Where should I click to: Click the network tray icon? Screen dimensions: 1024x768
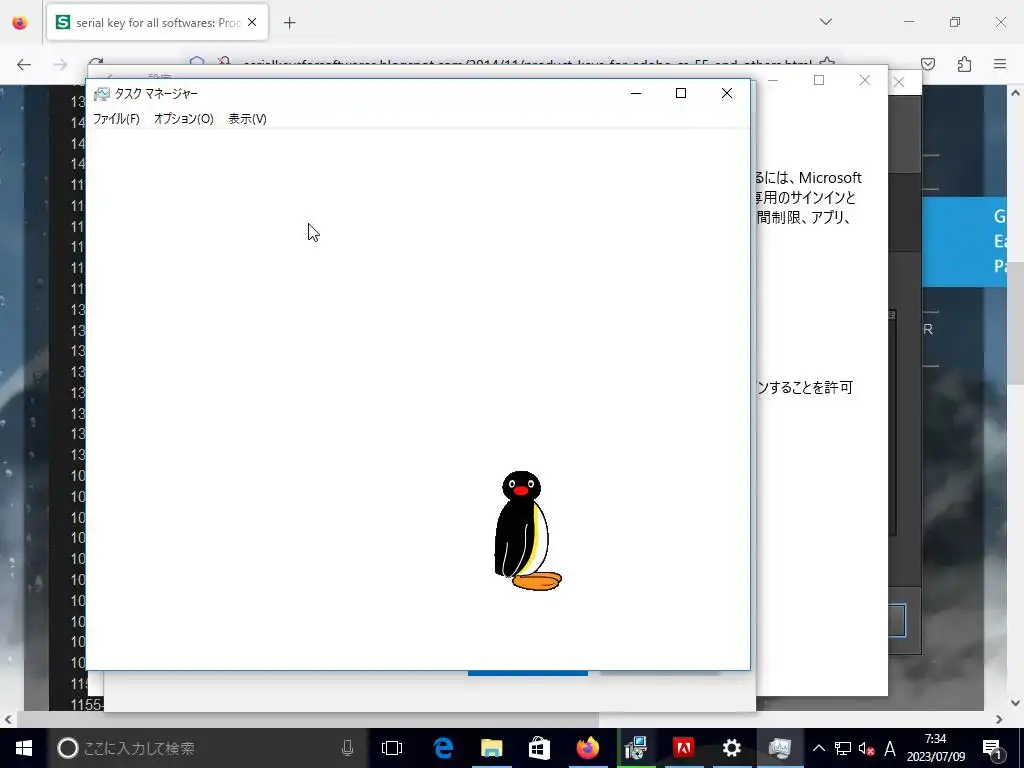(842, 748)
